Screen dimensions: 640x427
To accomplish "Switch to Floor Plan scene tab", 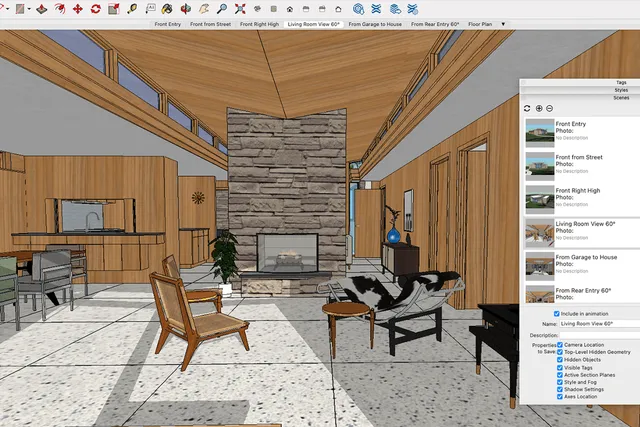I will point(480,24).
